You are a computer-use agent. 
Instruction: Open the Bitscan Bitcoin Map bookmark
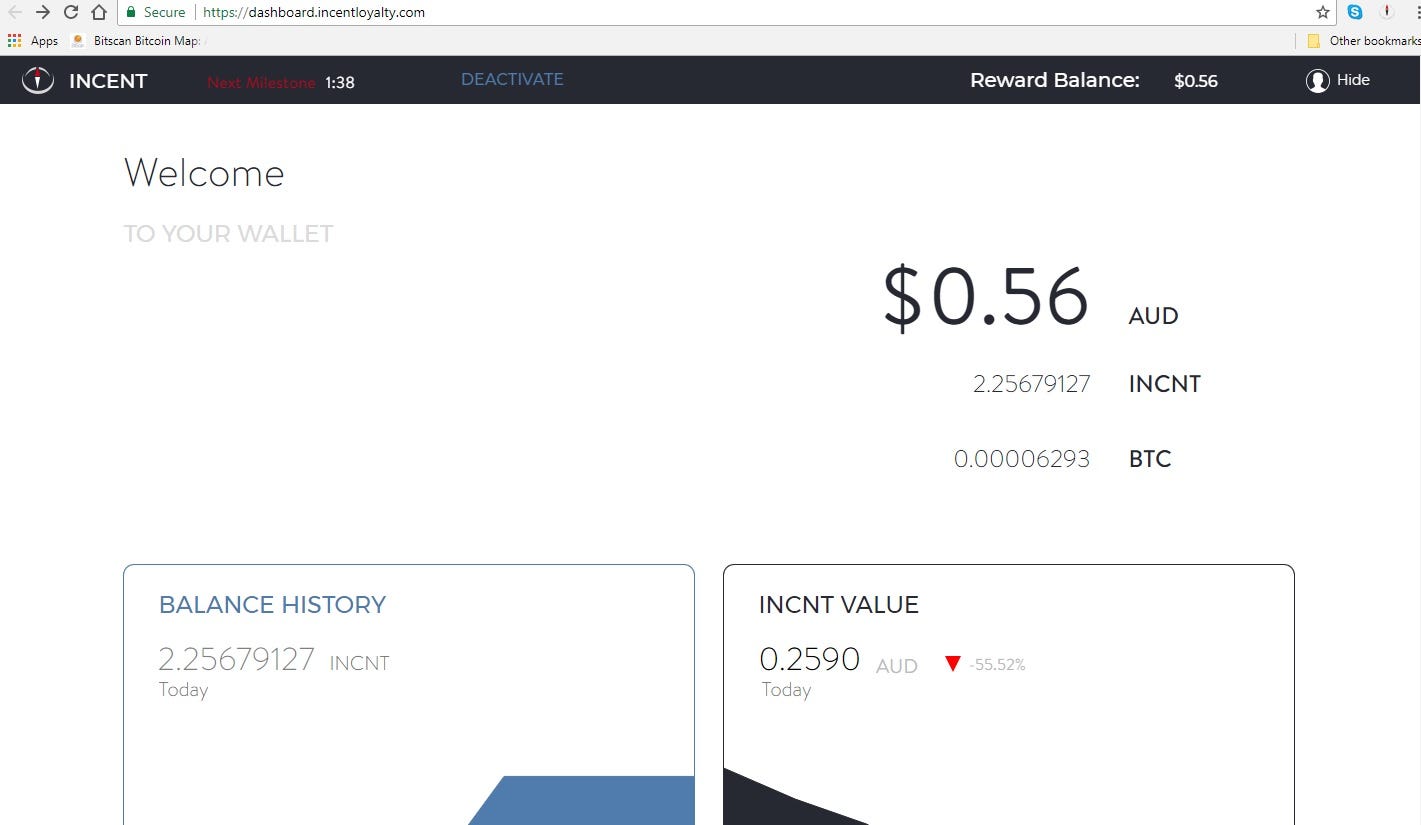137,41
